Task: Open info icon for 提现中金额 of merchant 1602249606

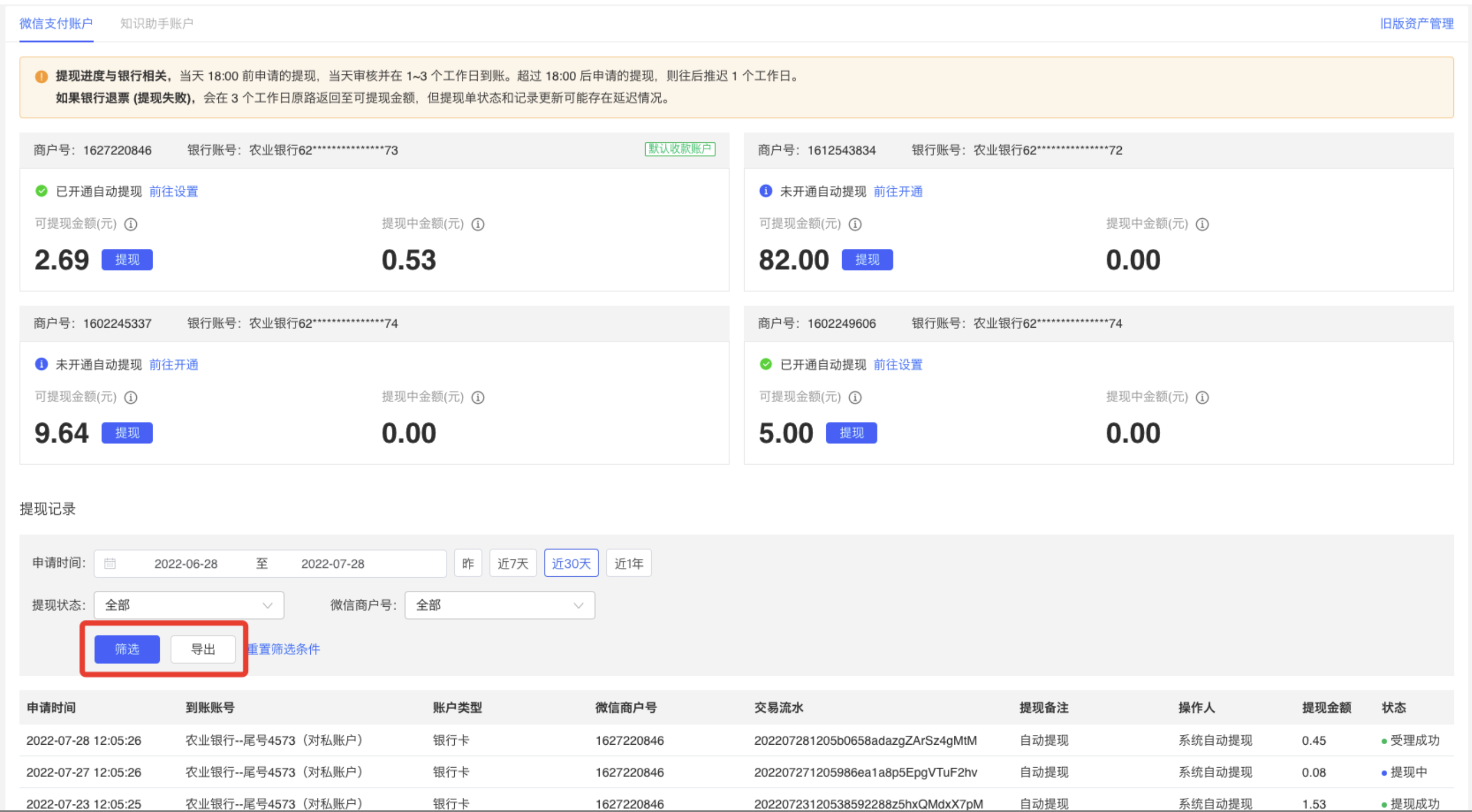Action: tap(1202, 397)
